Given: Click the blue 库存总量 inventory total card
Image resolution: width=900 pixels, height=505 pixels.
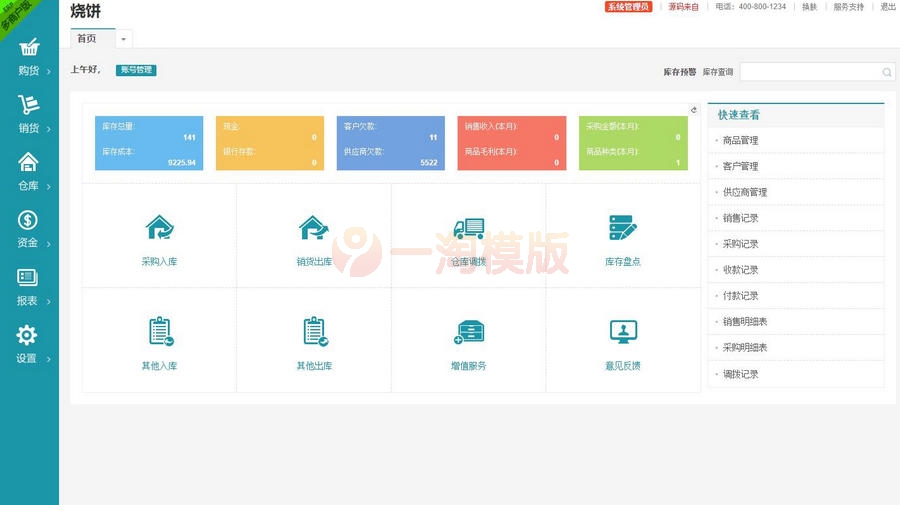Looking at the screenshot, I should (149, 143).
